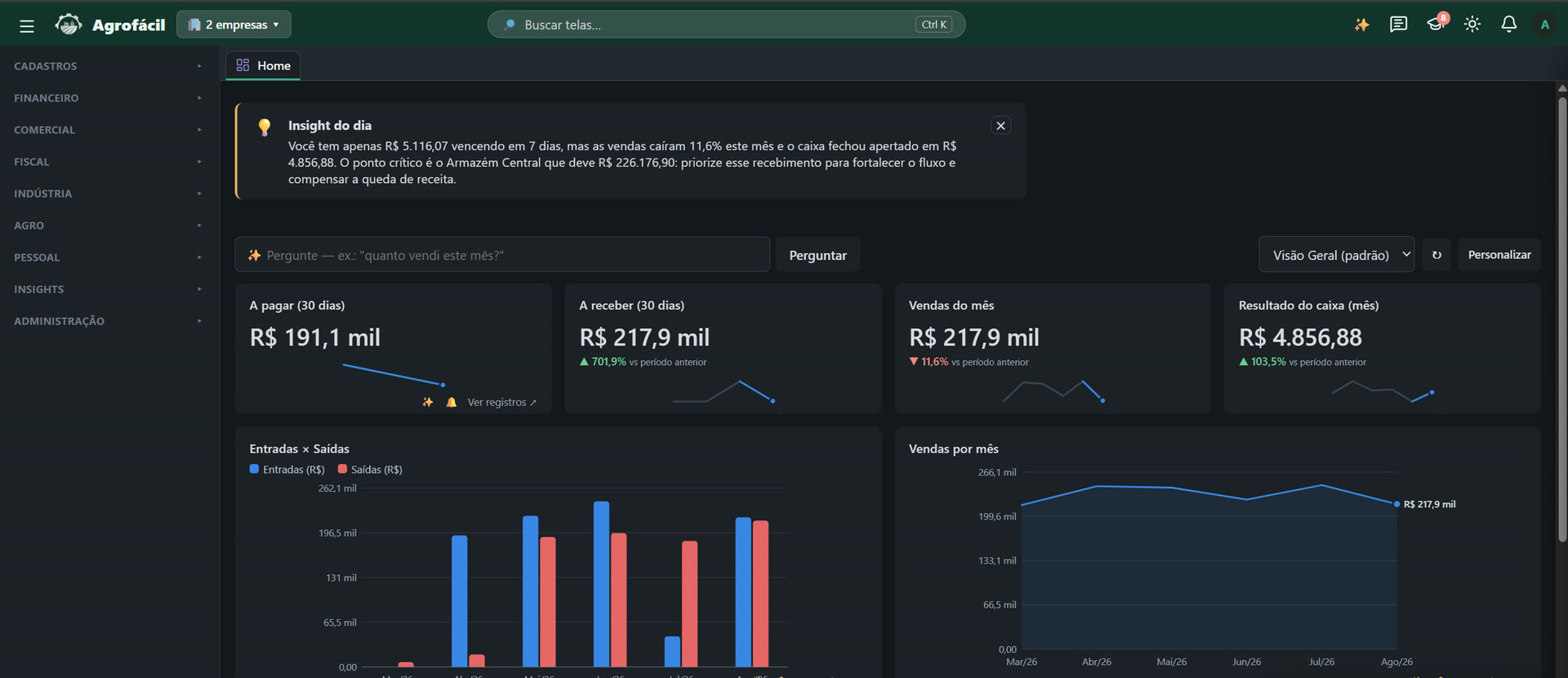Screen dimensions: 1568x678
Task: Open the AI sparkles assistant in the header
Action: (x=1361, y=25)
